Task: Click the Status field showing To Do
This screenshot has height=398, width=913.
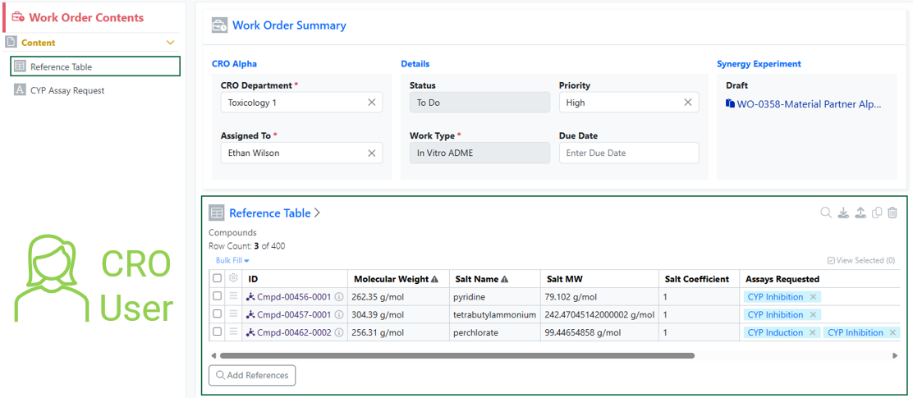Action: tap(480, 102)
